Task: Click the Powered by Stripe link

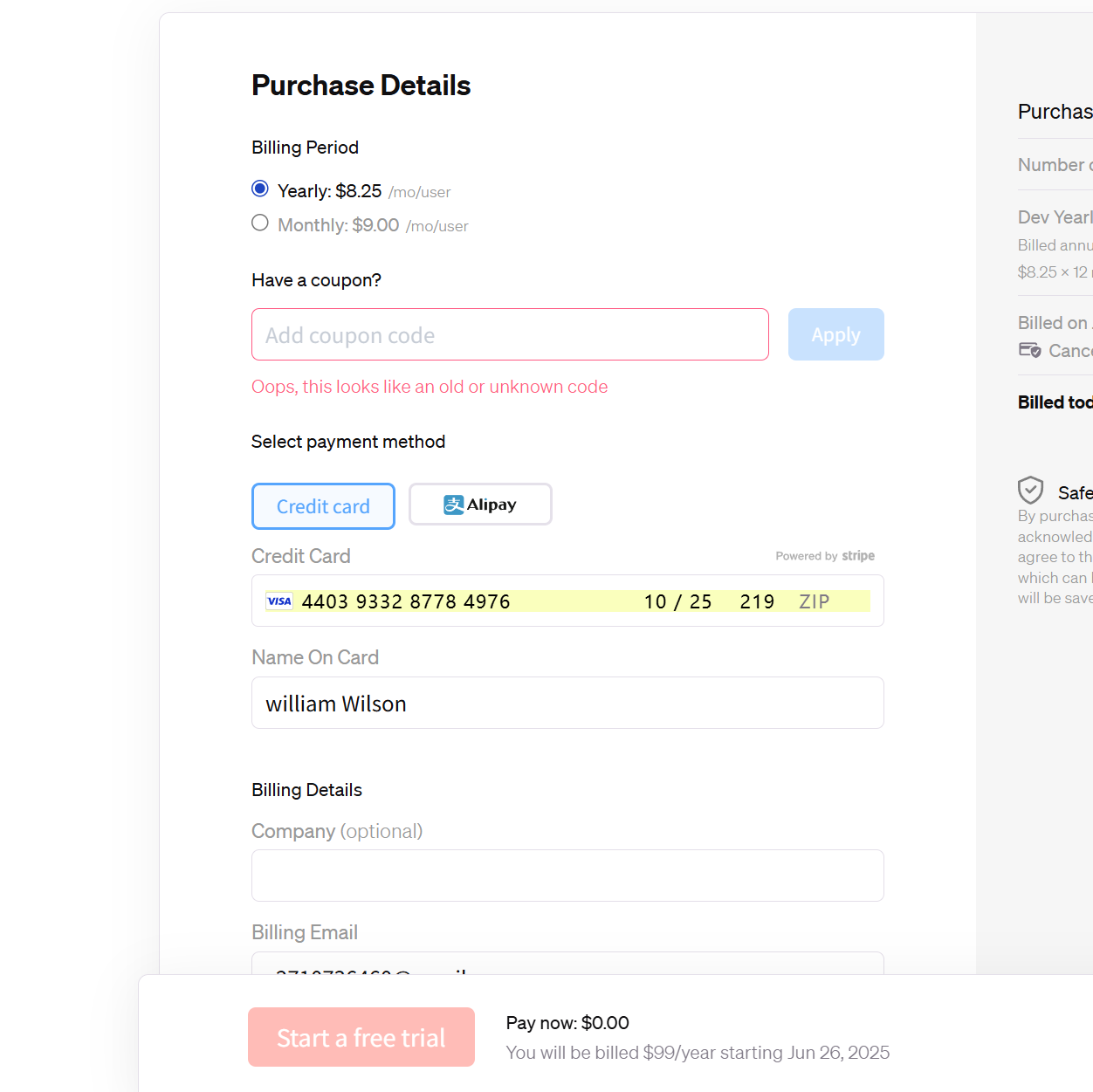Action: (x=824, y=556)
